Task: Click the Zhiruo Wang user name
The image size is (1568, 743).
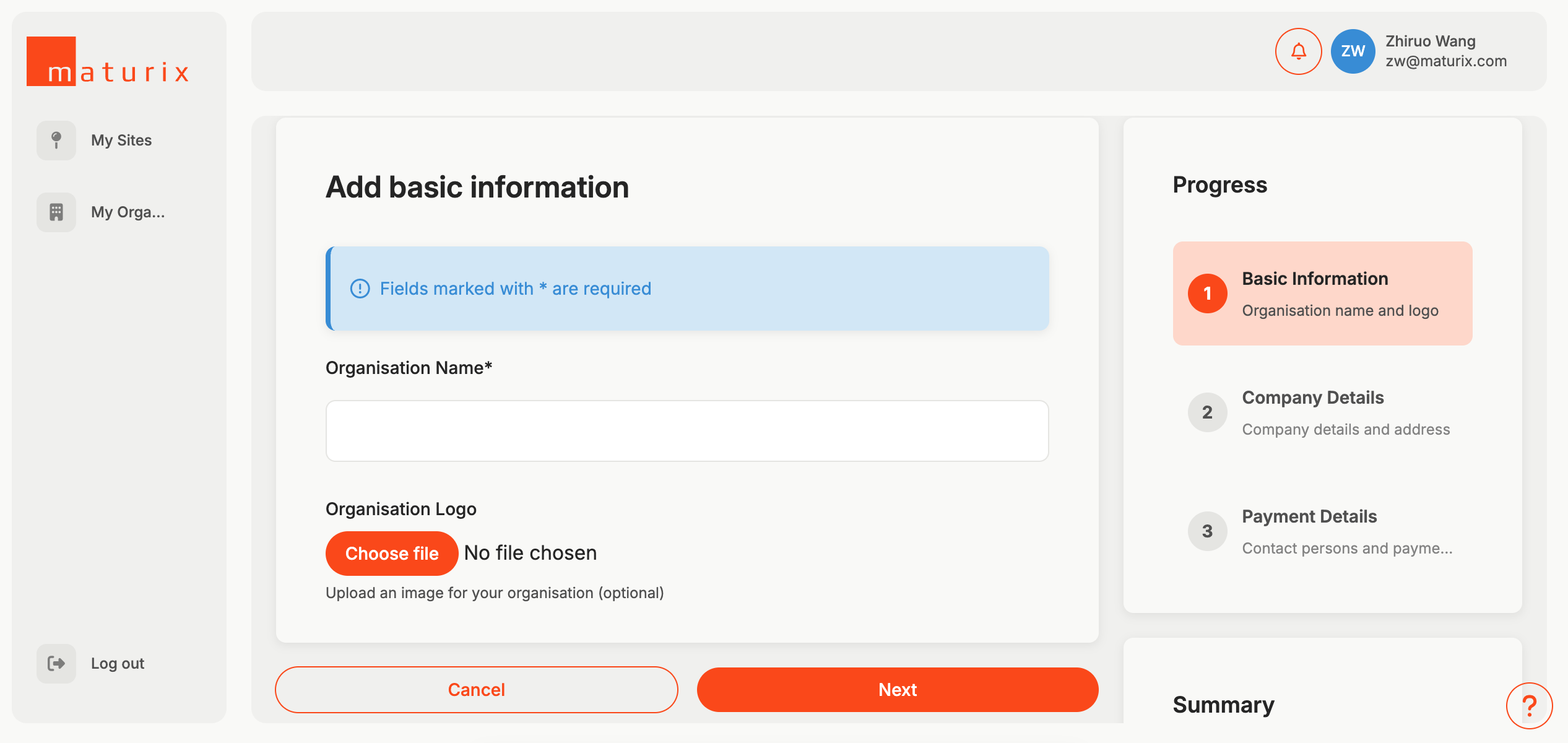Action: click(x=1430, y=41)
